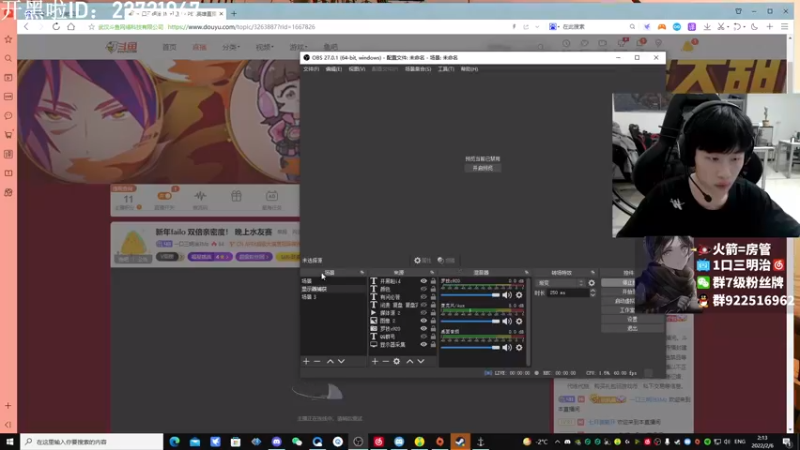Open the shopping cart icon in the browser sidebar
Viewport: 800px width, 450px height.
[8, 135]
